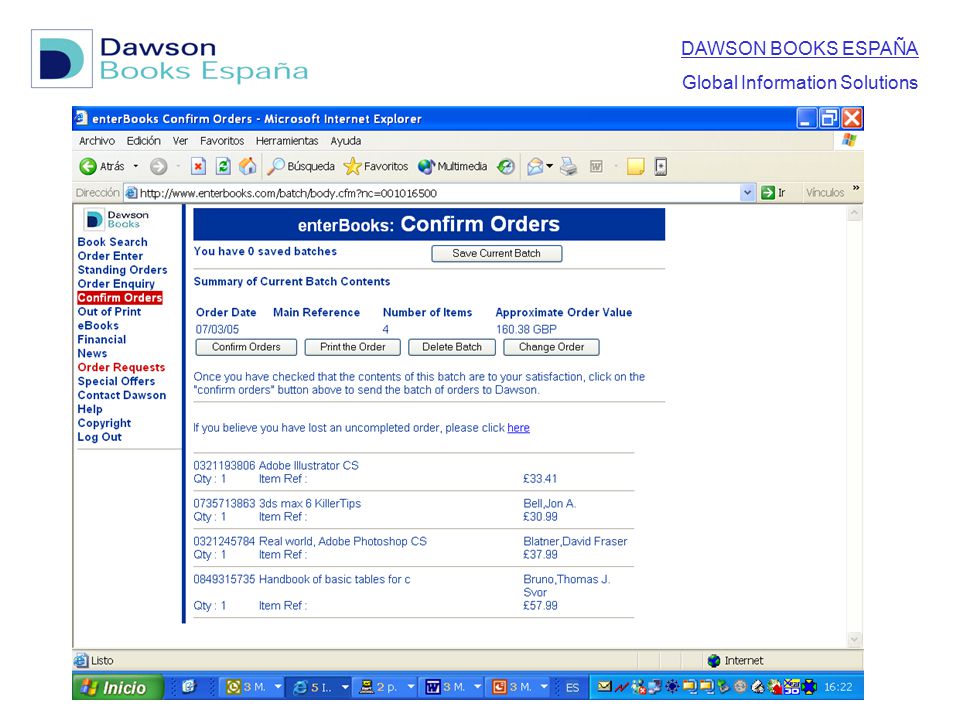This screenshot has height=720, width=960.
Task: Open Order Enter in the sidebar
Action: [110, 256]
